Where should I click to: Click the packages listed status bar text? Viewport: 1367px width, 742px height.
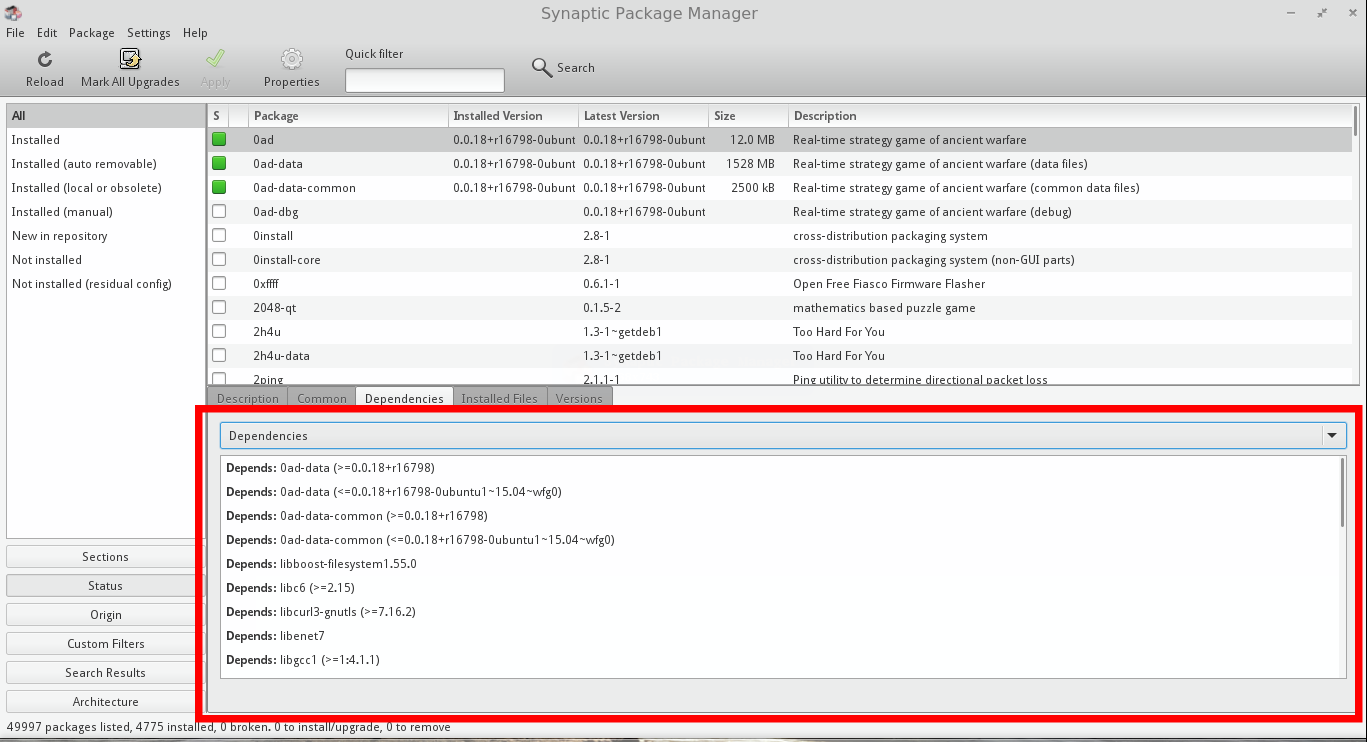(229, 727)
